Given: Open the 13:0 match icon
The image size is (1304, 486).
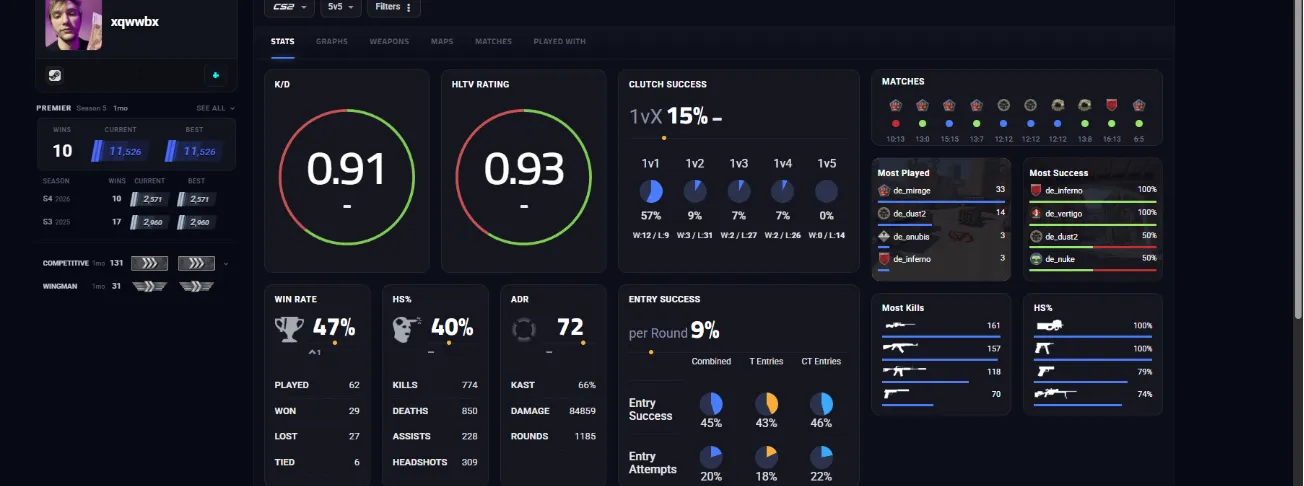Looking at the screenshot, I should (922, 105).
